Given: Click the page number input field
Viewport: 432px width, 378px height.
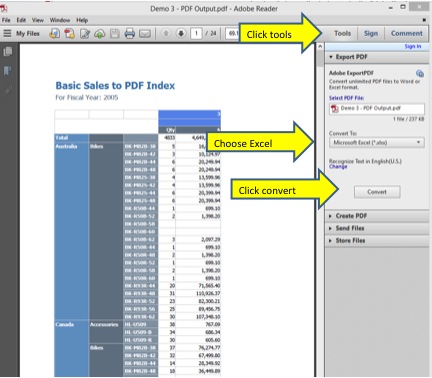Looking at the screenshot, I should [196, 33].
